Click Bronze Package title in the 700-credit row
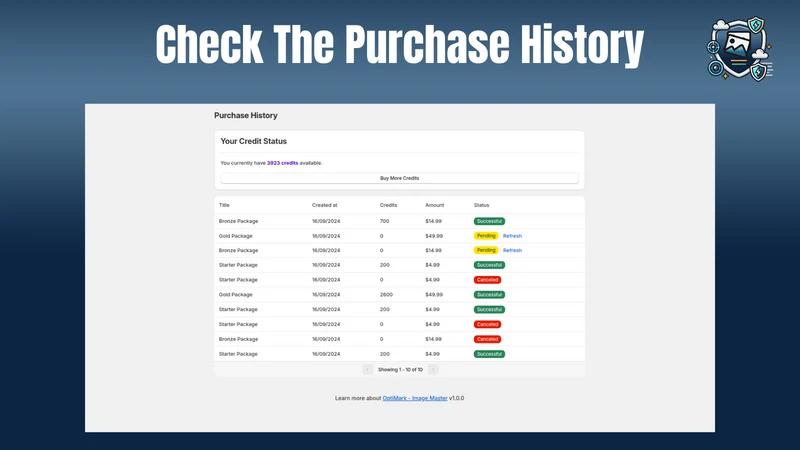This screenshot has width=800, height=450. [x=238, y=221]
